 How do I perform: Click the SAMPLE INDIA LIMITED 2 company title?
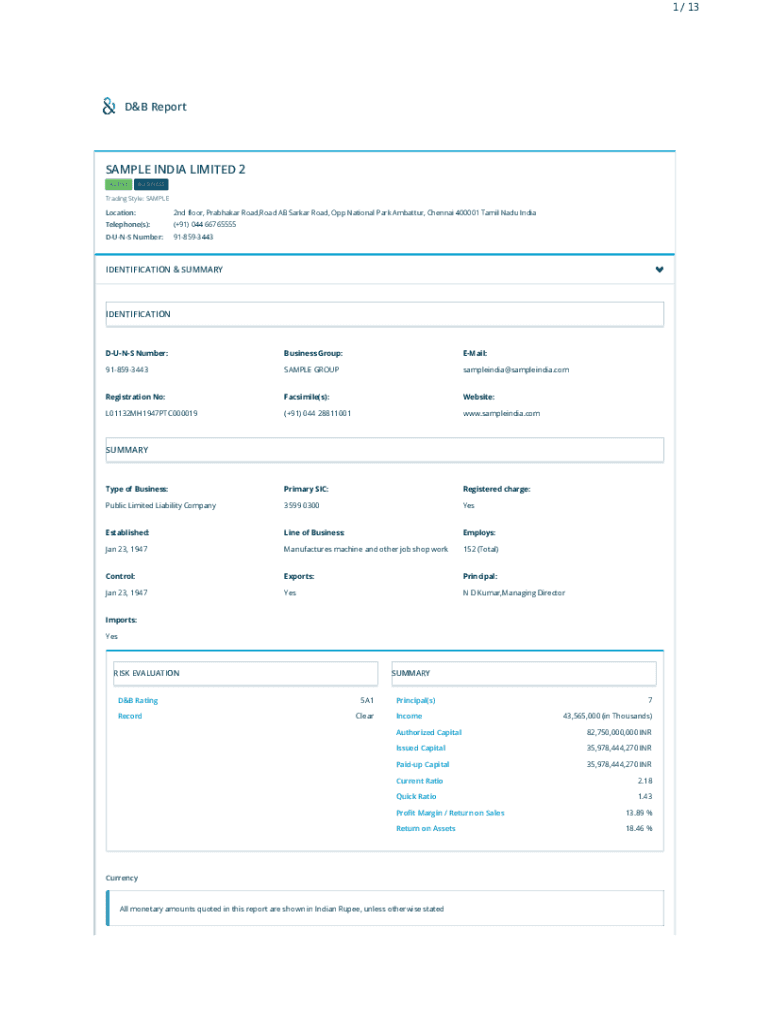[x=175, y=169]
